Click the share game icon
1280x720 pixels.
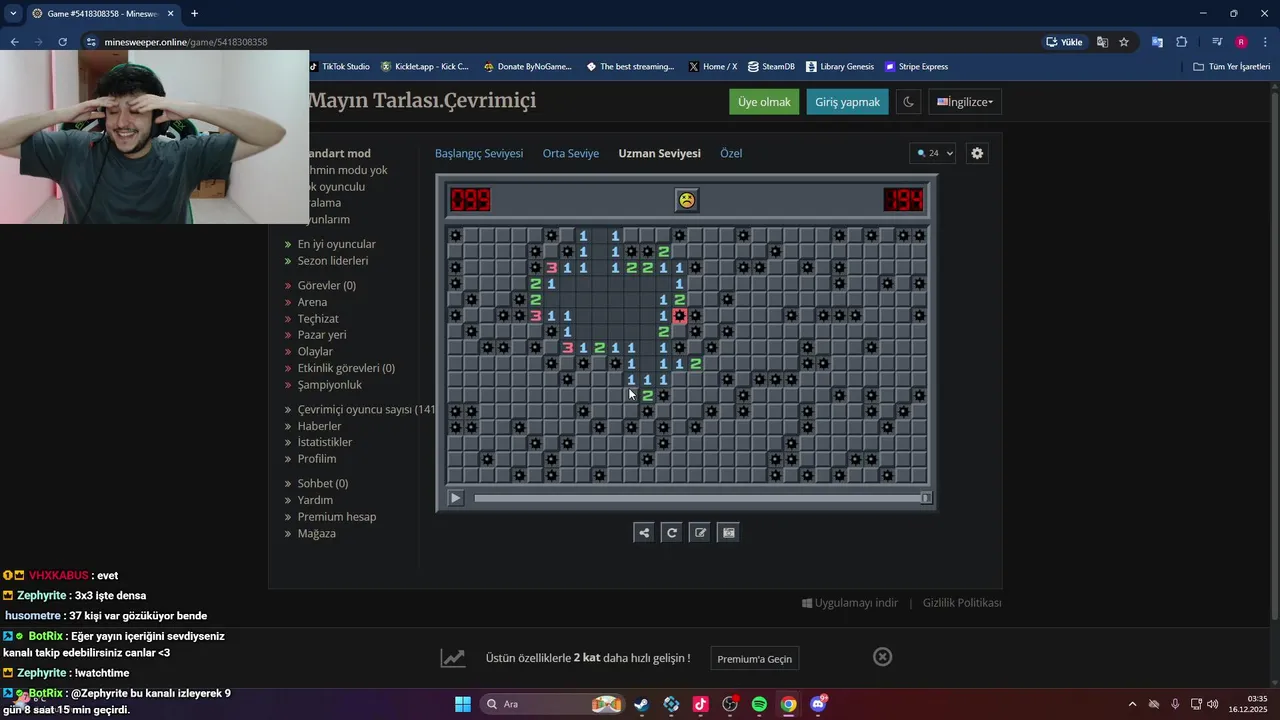pos(644,533)
